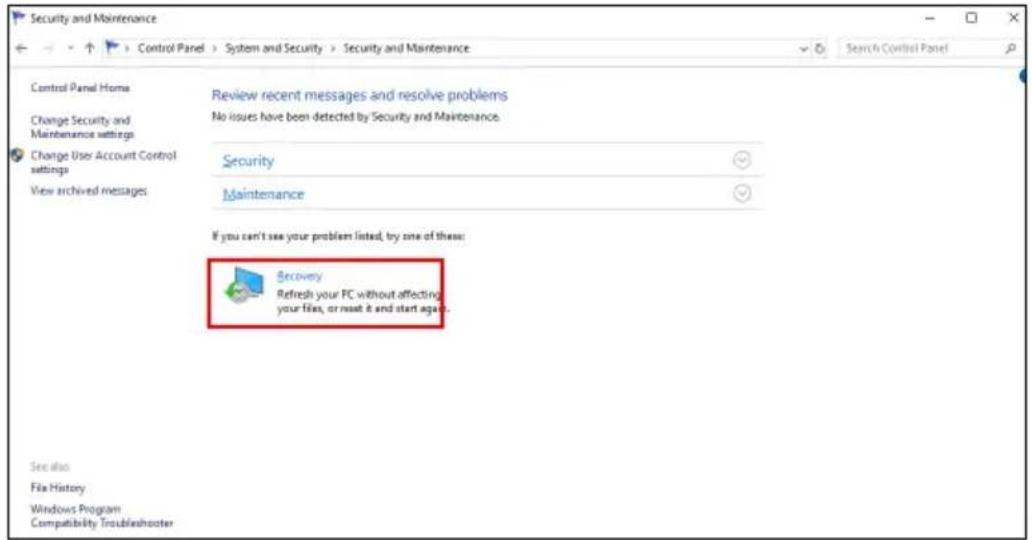Open View archived messages link
1032x540 pixels.
89,190
